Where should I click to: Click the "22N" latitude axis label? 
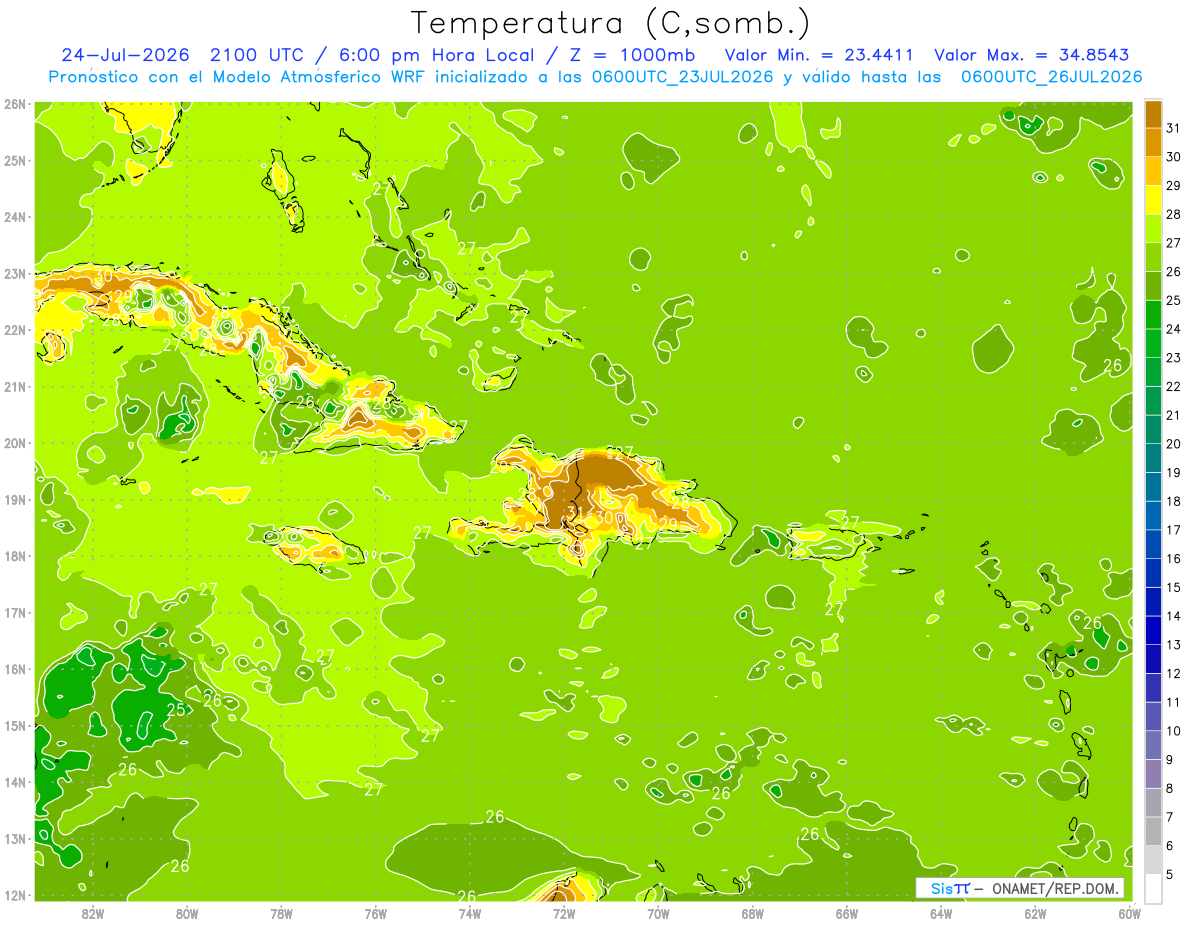[14, 330]
